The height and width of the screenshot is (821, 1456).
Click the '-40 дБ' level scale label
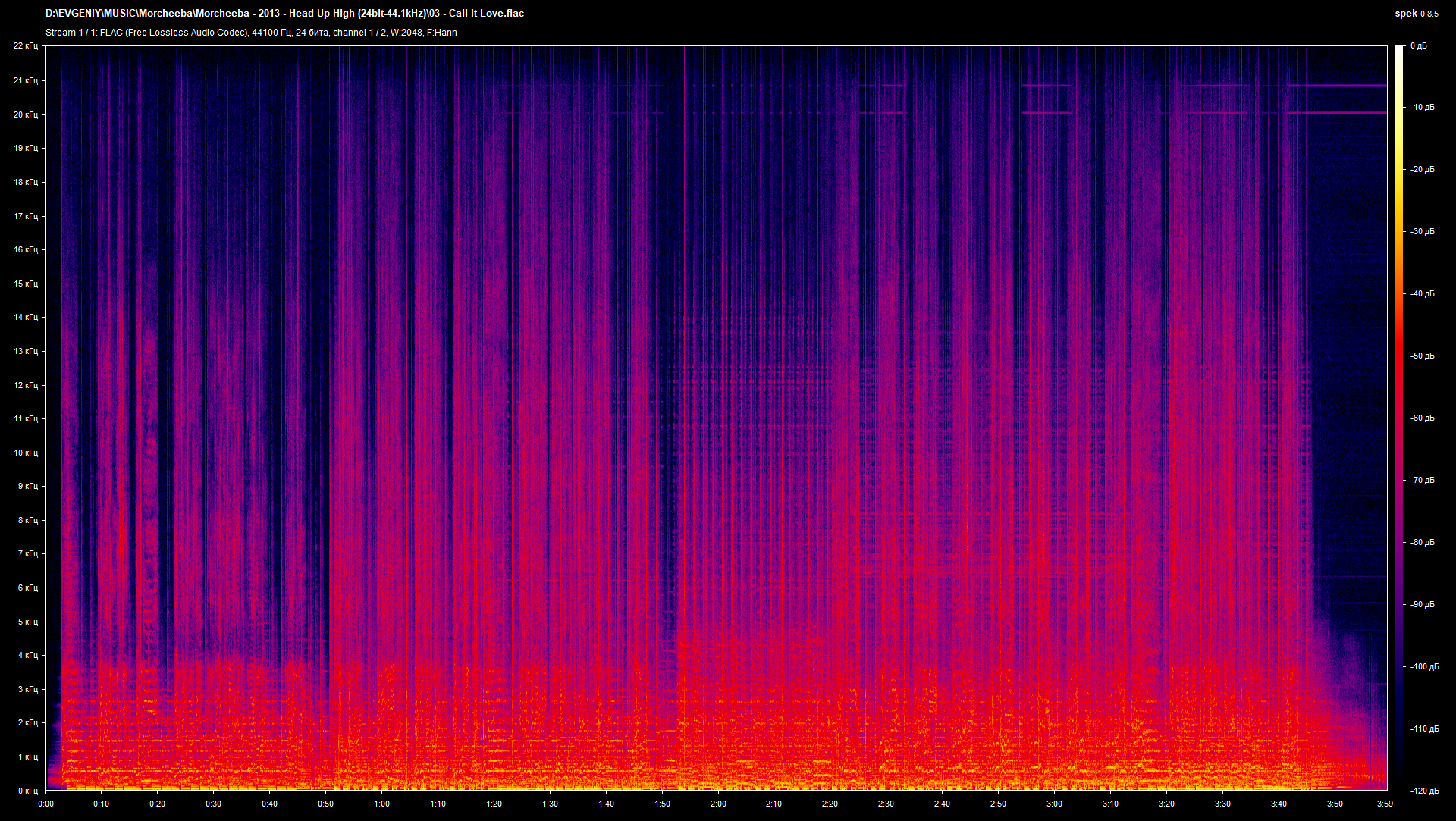(x=1423, y=294)
